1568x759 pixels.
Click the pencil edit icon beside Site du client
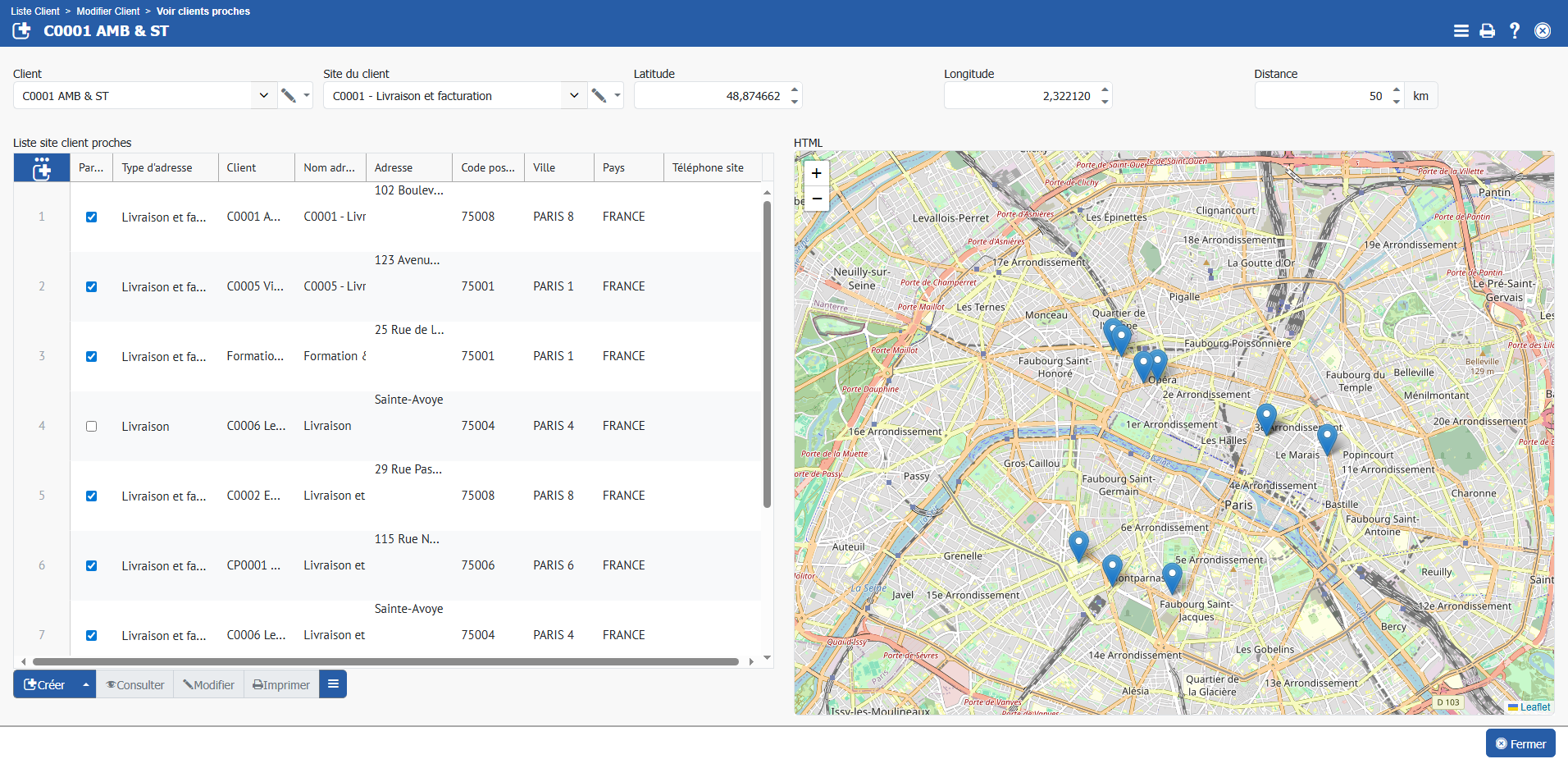pyautogui.click(x=599, y=96)
